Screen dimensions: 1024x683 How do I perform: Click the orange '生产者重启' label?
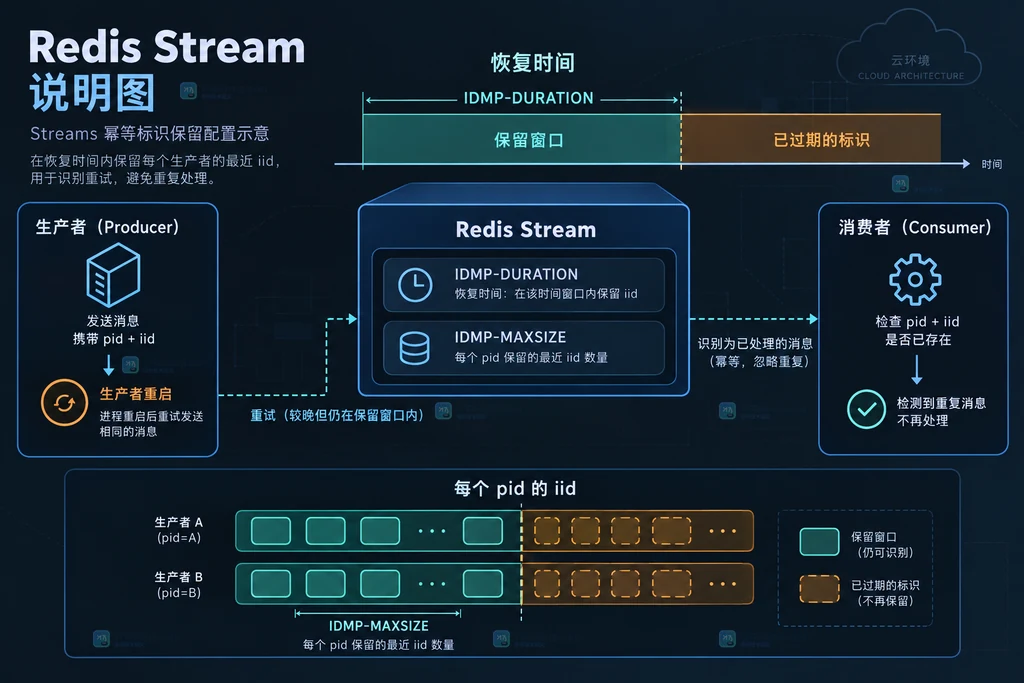pyautogui.click(x=136, y=394)
